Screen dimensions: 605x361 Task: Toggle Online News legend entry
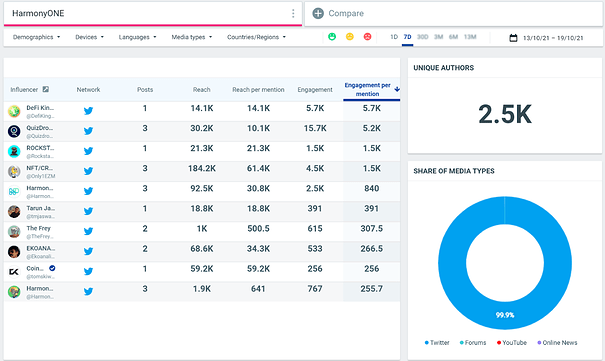click(557, 342)
